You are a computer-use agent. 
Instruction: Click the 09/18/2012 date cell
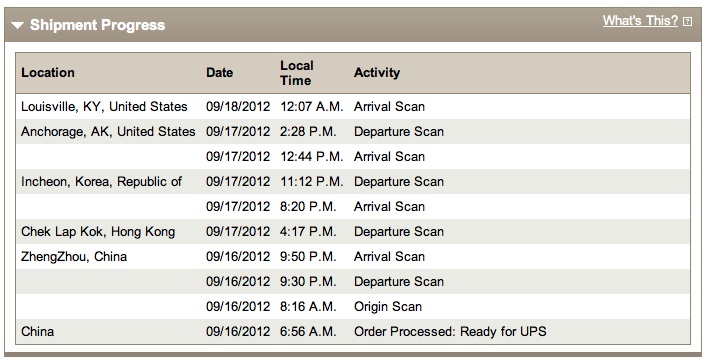click(238, 107)
